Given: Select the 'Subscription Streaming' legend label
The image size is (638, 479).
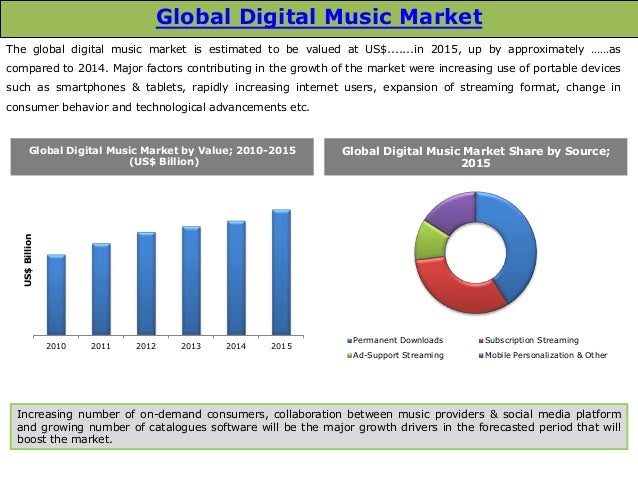Looking at the screenshot, I should click(532, 340).
